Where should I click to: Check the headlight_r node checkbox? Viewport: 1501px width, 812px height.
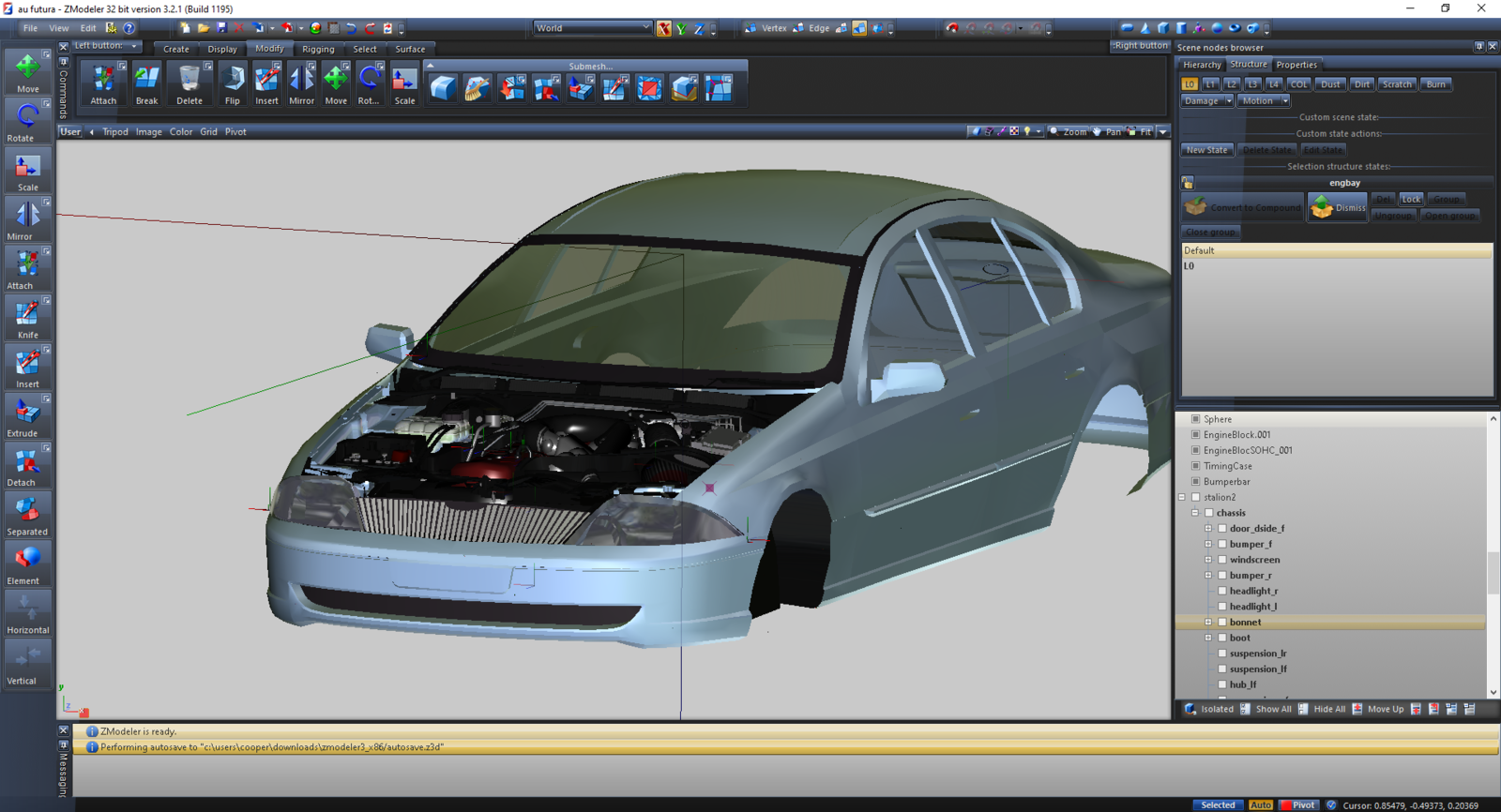click(1222, 591)
